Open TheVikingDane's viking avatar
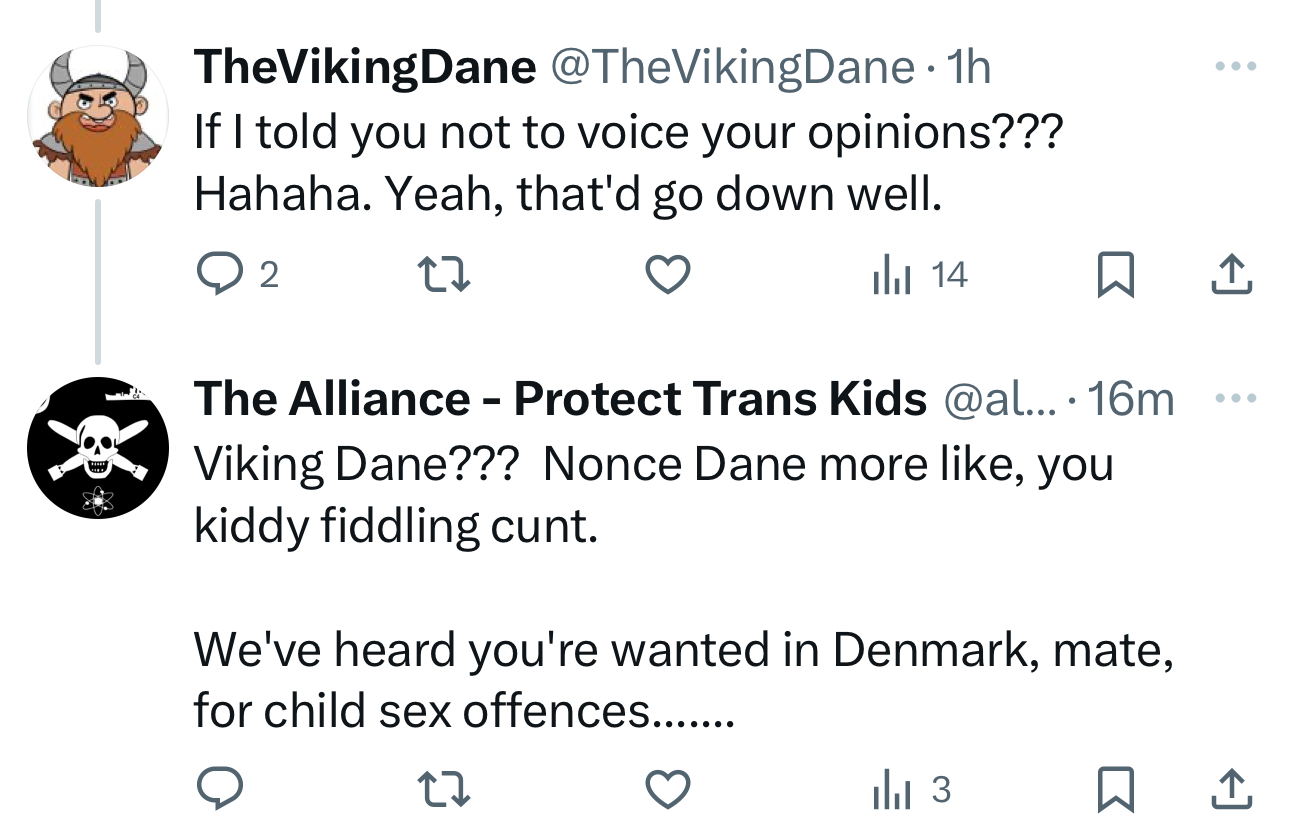 click(x=97, y=116)
